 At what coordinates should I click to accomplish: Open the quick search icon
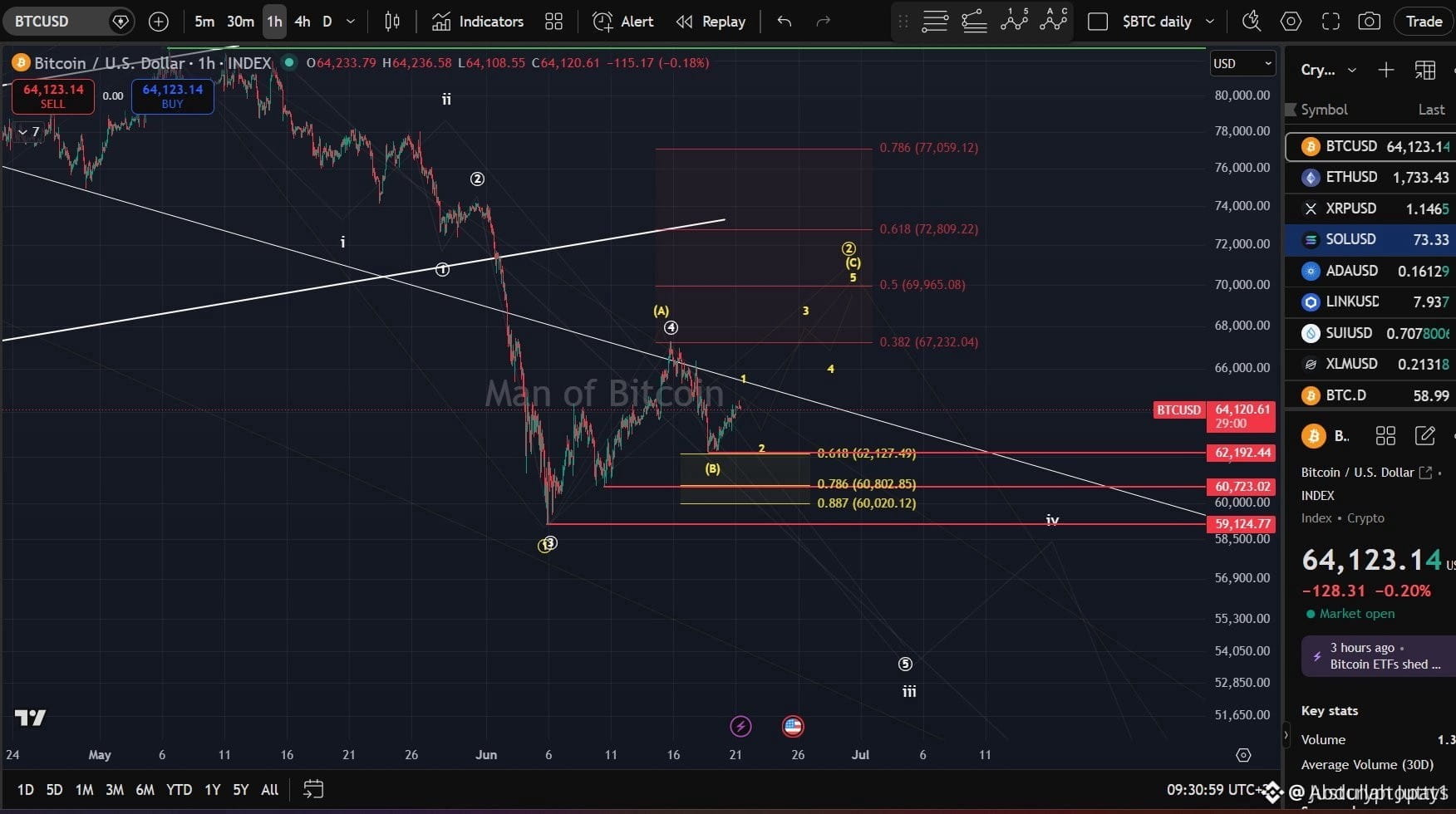coord(1251,22)
